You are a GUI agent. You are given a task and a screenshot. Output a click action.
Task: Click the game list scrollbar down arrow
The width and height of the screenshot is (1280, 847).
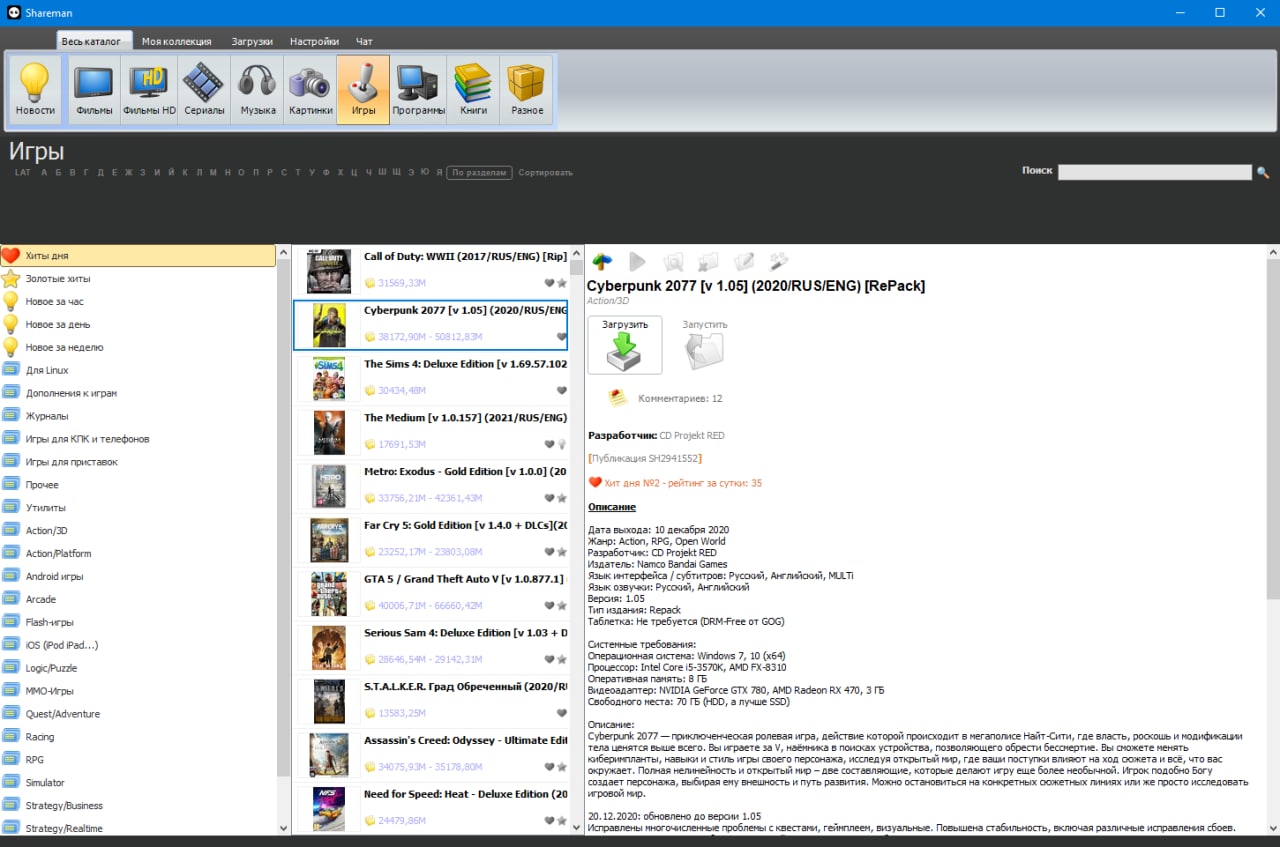click(x=576, y=827)
